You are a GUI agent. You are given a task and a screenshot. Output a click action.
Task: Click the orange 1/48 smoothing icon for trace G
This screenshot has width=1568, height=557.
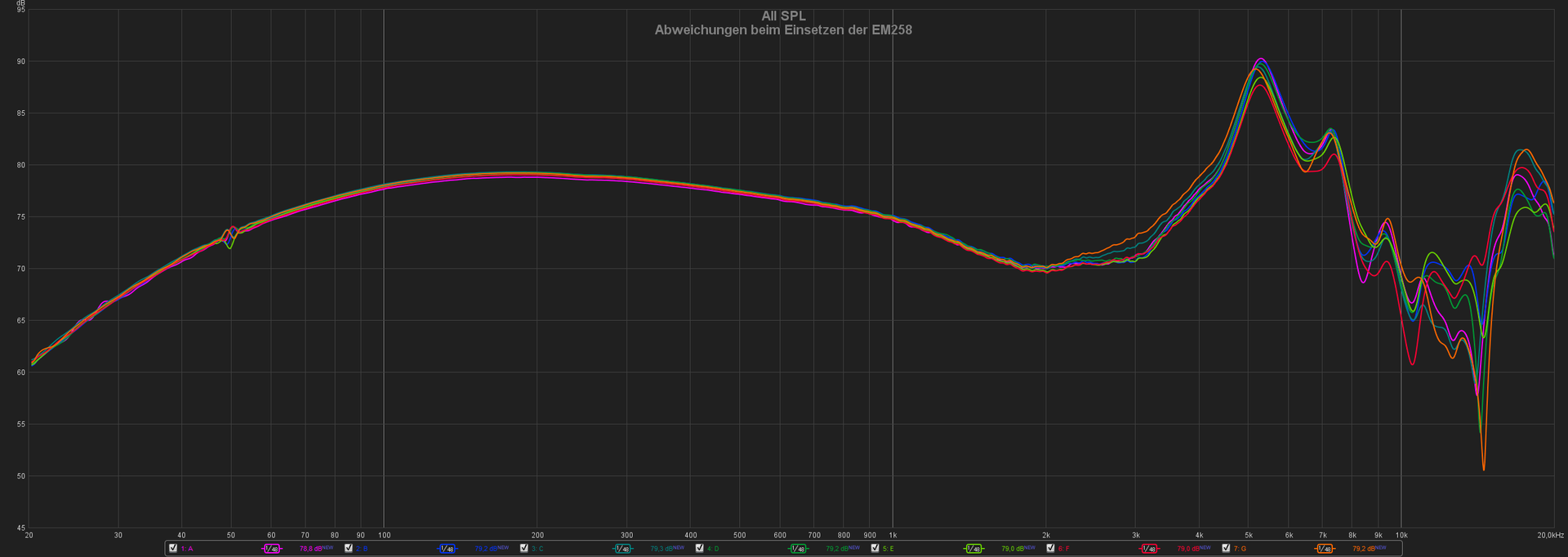tap(1325, 549)
